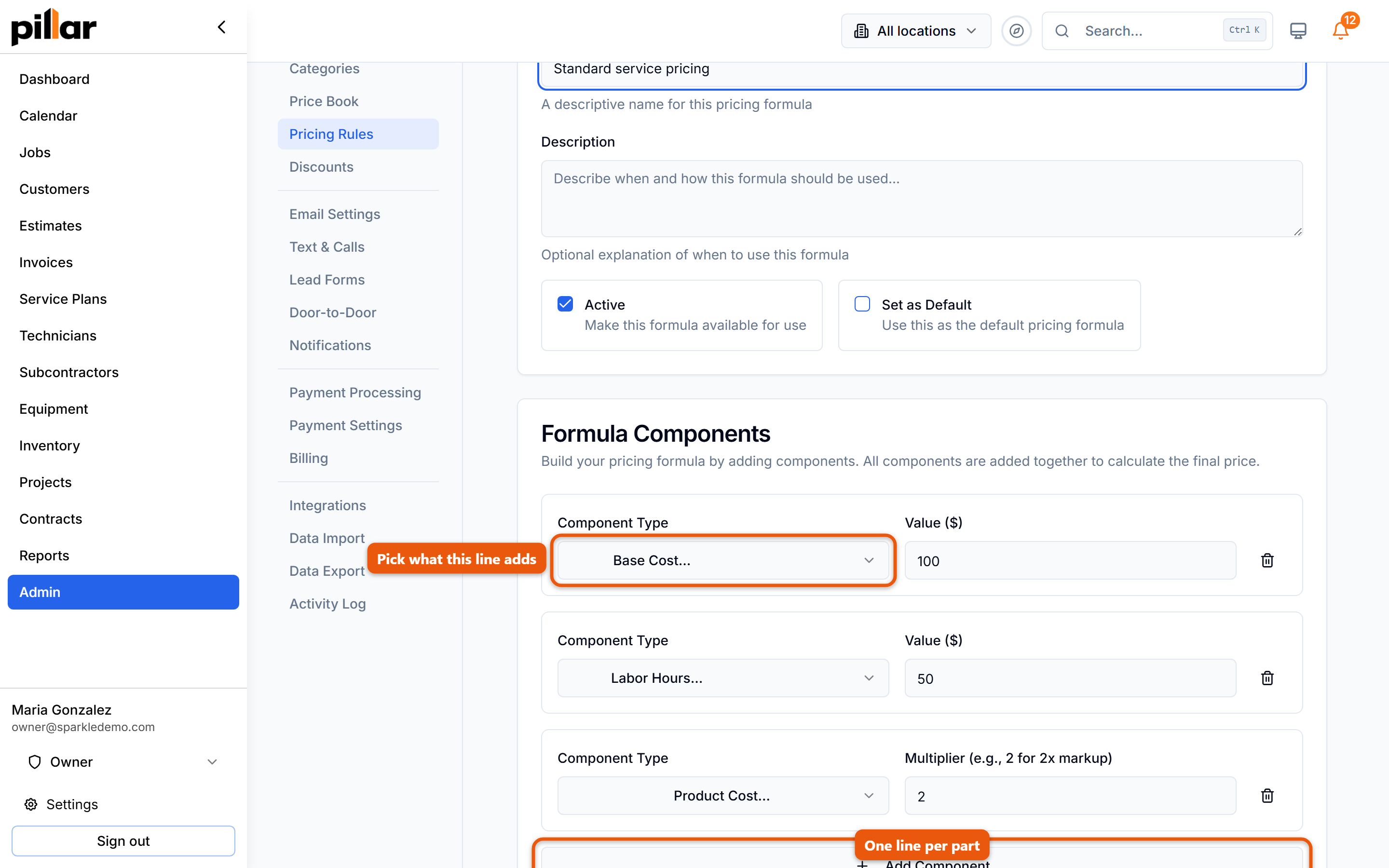Click the Settings gear icon
The width and height of the screenshot is (1389, 868).
pyautogui.click(x=31, y=804)
